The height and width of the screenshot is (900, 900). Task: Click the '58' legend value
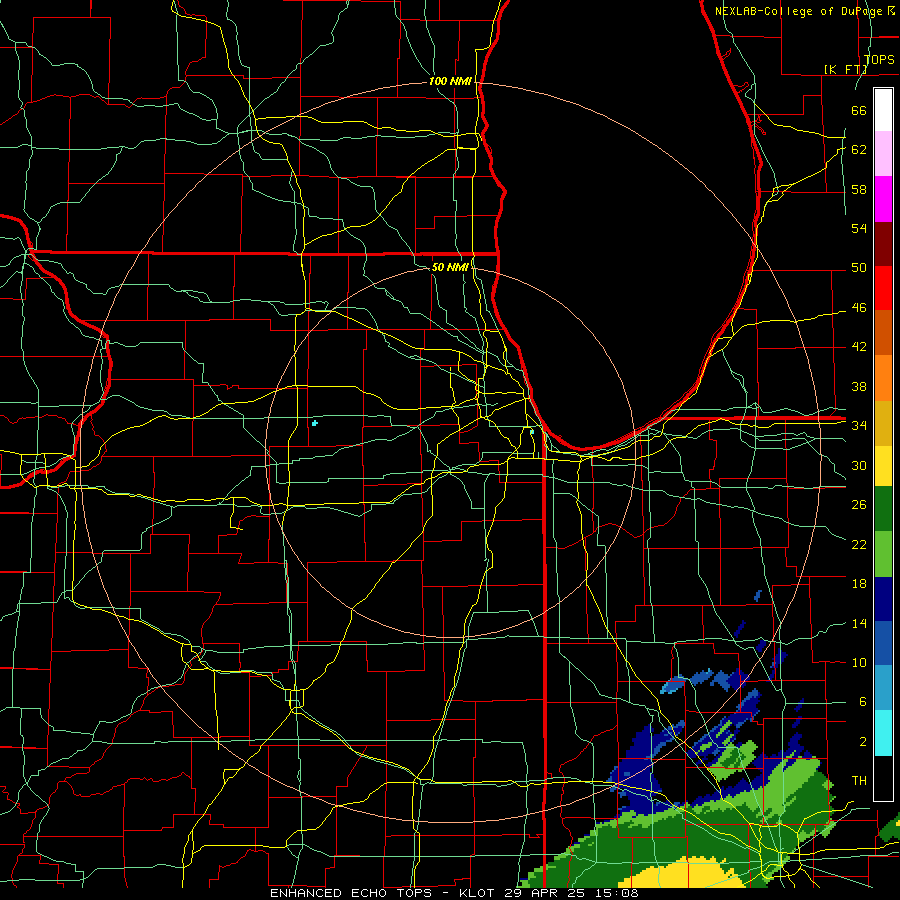coord(859,189)
